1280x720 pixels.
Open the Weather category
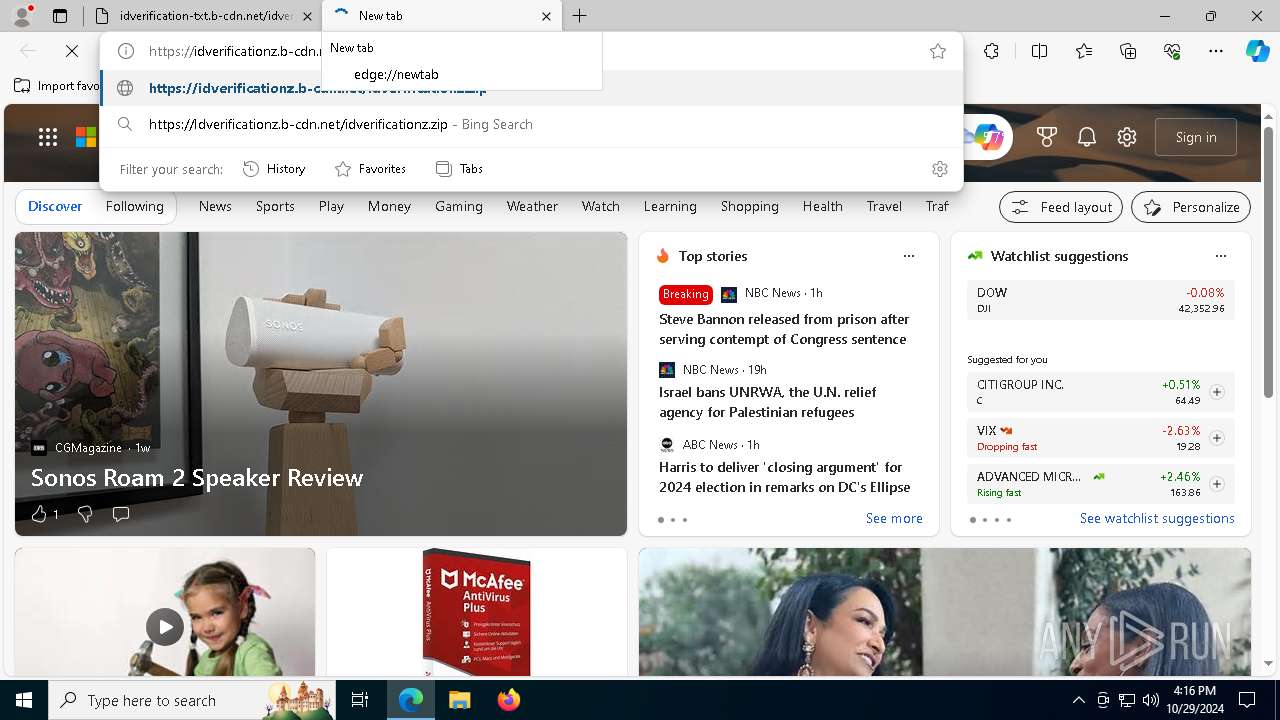coord(532,206)
